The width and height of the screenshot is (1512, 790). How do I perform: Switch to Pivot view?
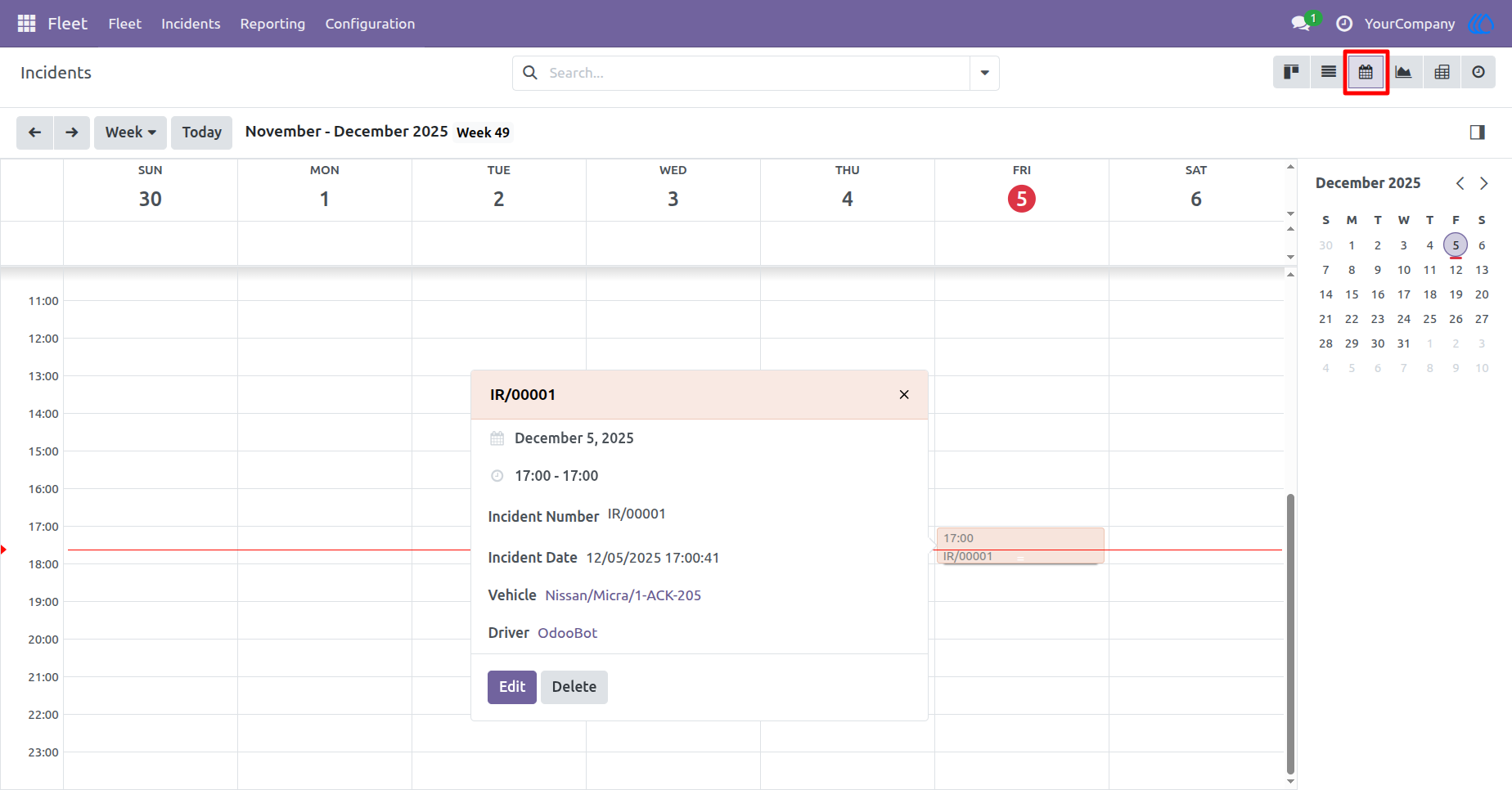[1442, 73]
